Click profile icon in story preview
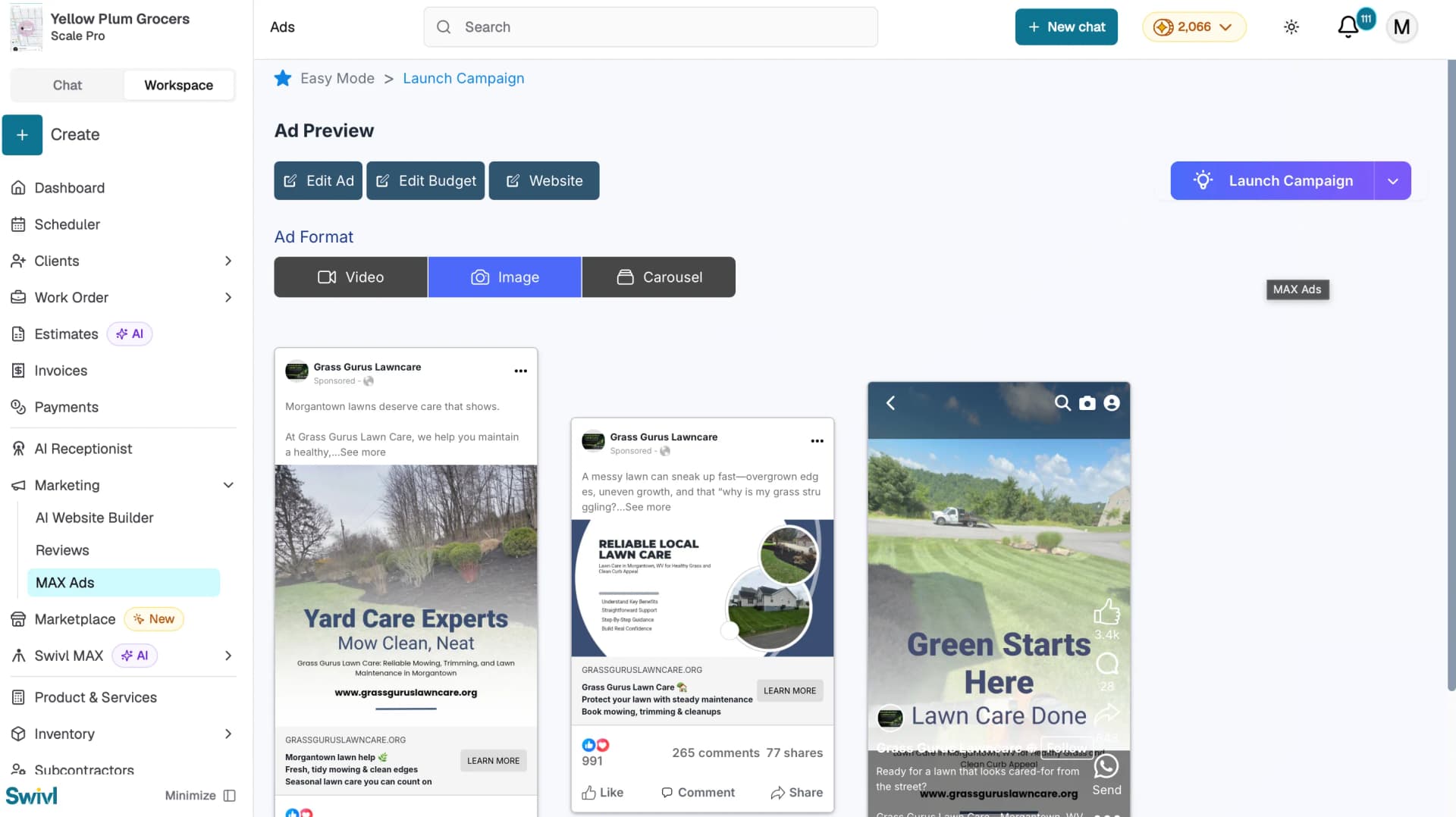This screenshot has height=817, width=1456. pyautogui.click(x=1112, y=403)
